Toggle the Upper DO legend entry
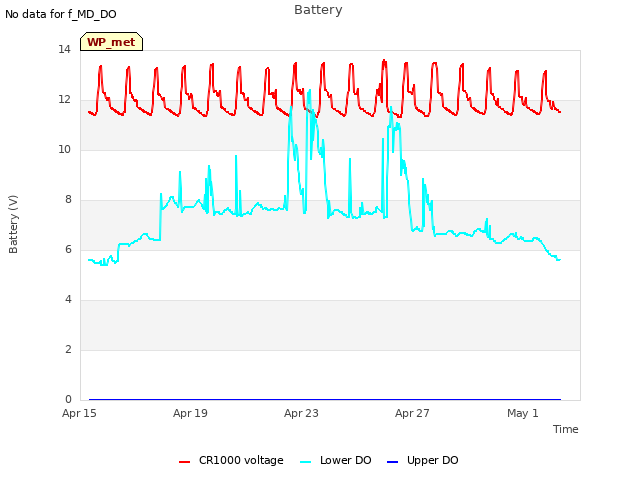Viewport: 640px width, 480px height. tap(422, 460)
